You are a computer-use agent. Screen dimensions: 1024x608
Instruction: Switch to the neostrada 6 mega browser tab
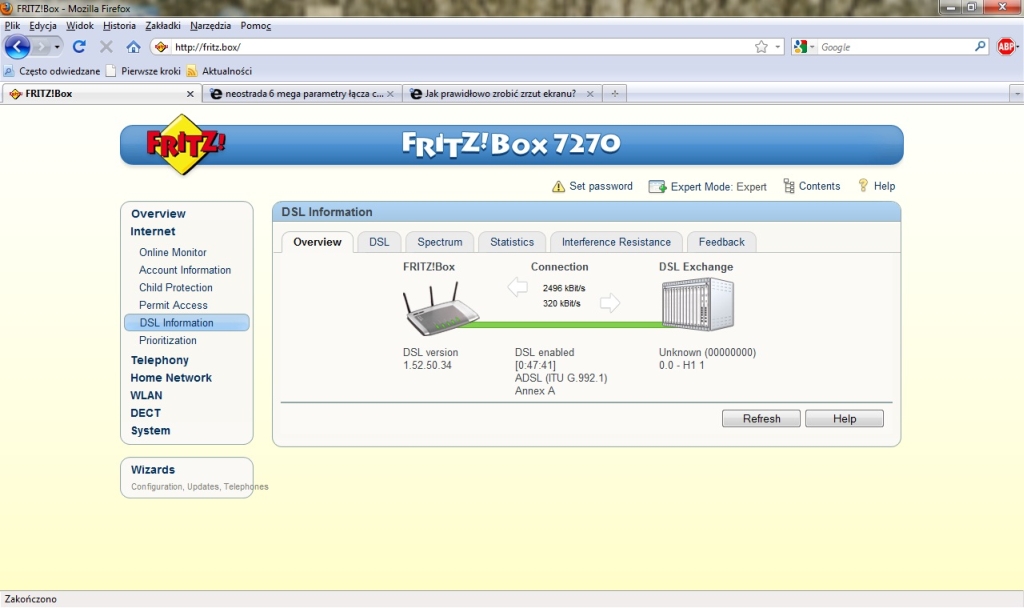(302, 93)
